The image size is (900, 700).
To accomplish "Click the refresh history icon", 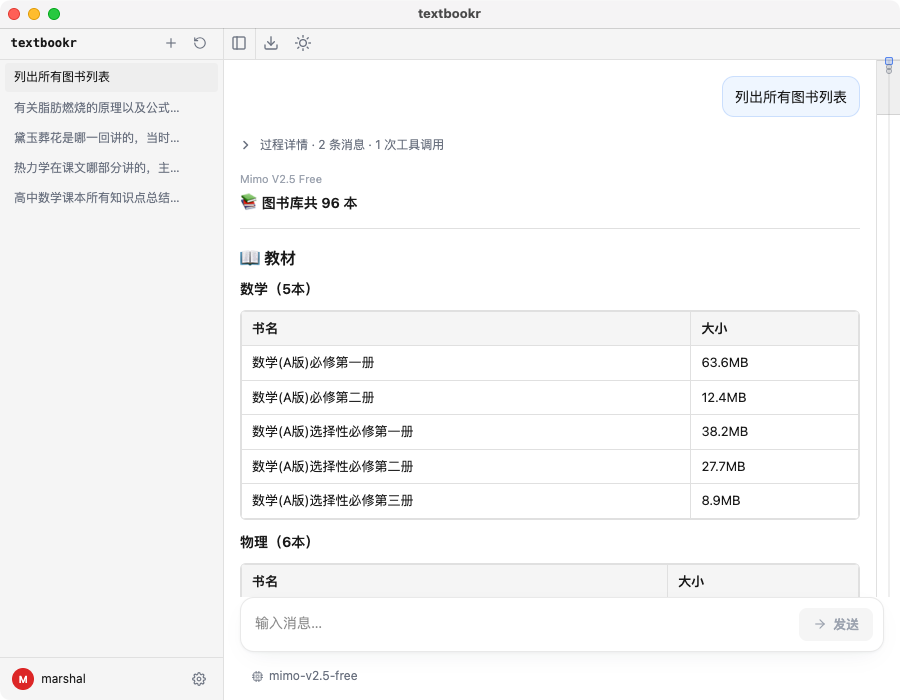I will point(200,43).
